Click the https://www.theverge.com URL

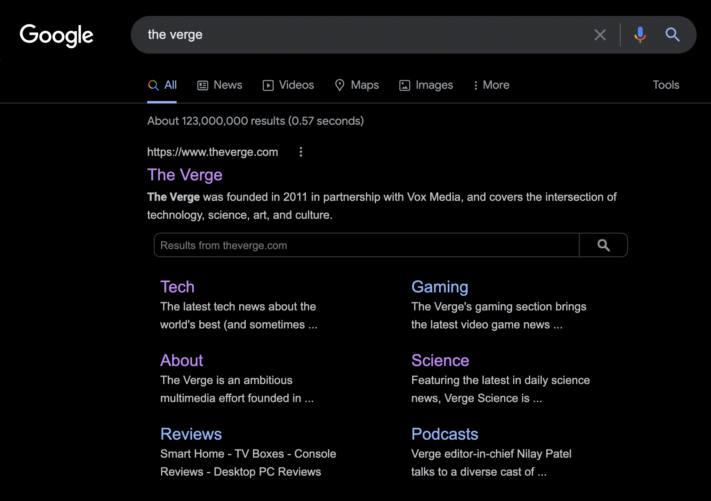(x=212, y=152)
